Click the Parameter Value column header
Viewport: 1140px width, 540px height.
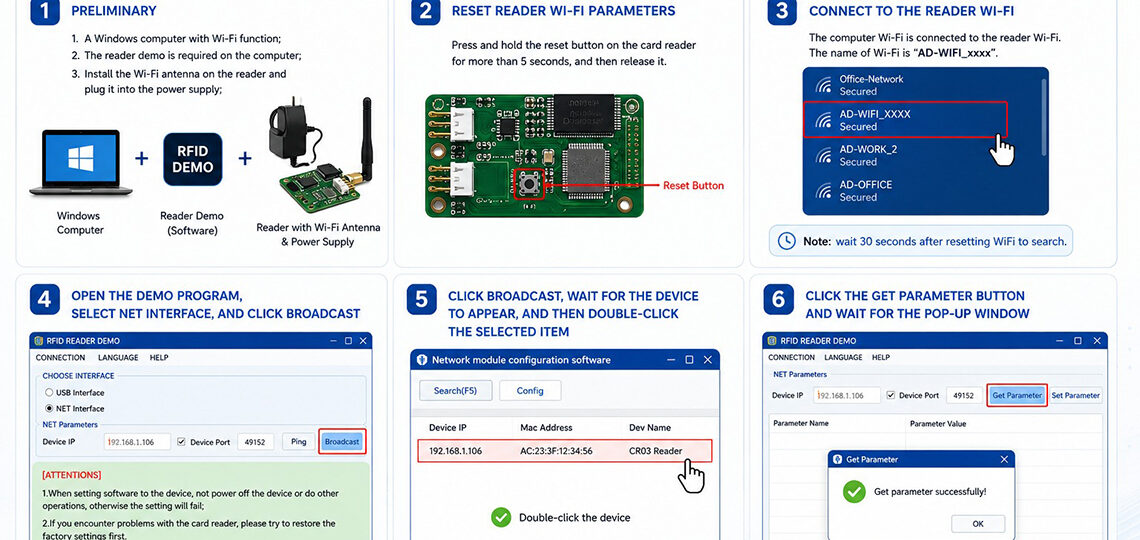pyautogui.click(x=938, y=423)
